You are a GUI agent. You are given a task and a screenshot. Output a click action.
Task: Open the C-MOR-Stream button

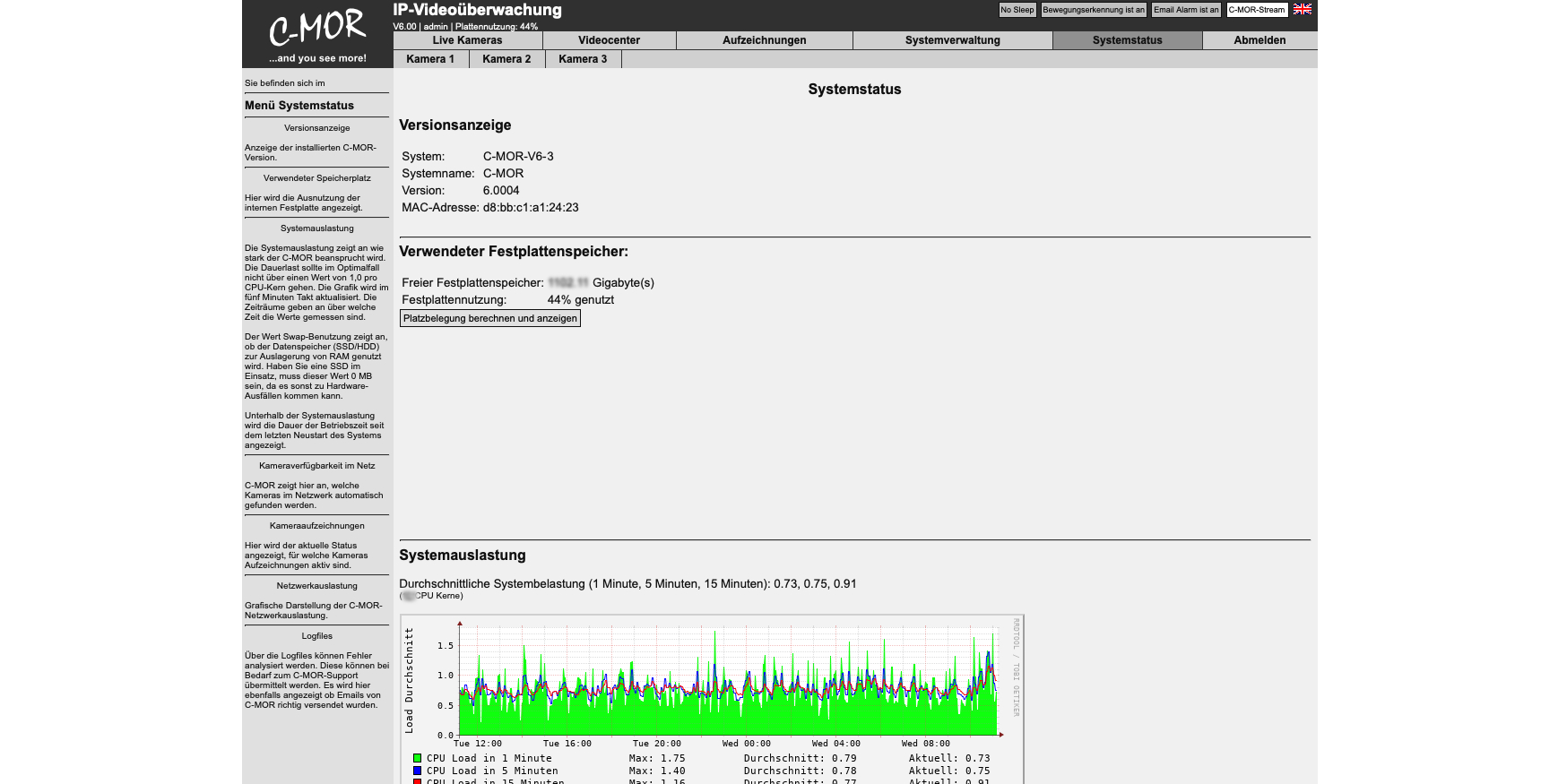tap(1257, 10)
